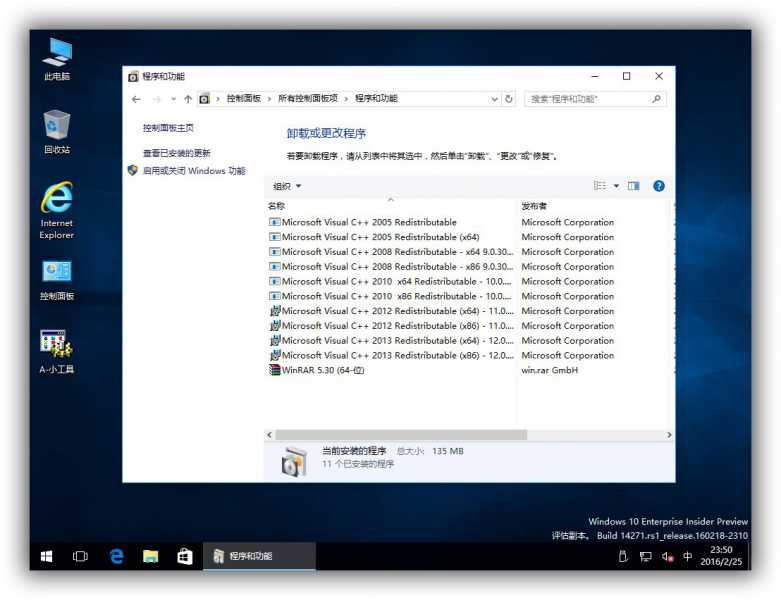Open Task View on the taskbar
781x600 pixels.
pyautogui.click(x=80, y=556)
